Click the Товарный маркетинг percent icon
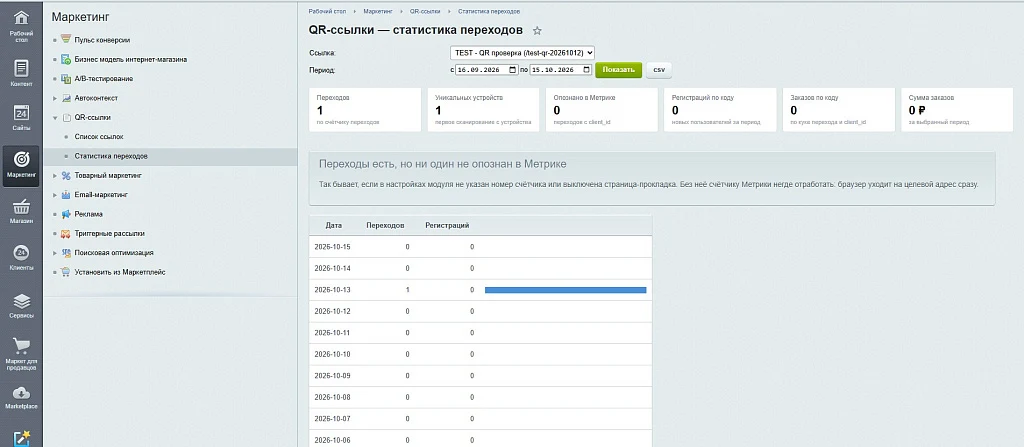Image resolution: width=1024 pixels, height=447 pixels. (x=65, y=176)
